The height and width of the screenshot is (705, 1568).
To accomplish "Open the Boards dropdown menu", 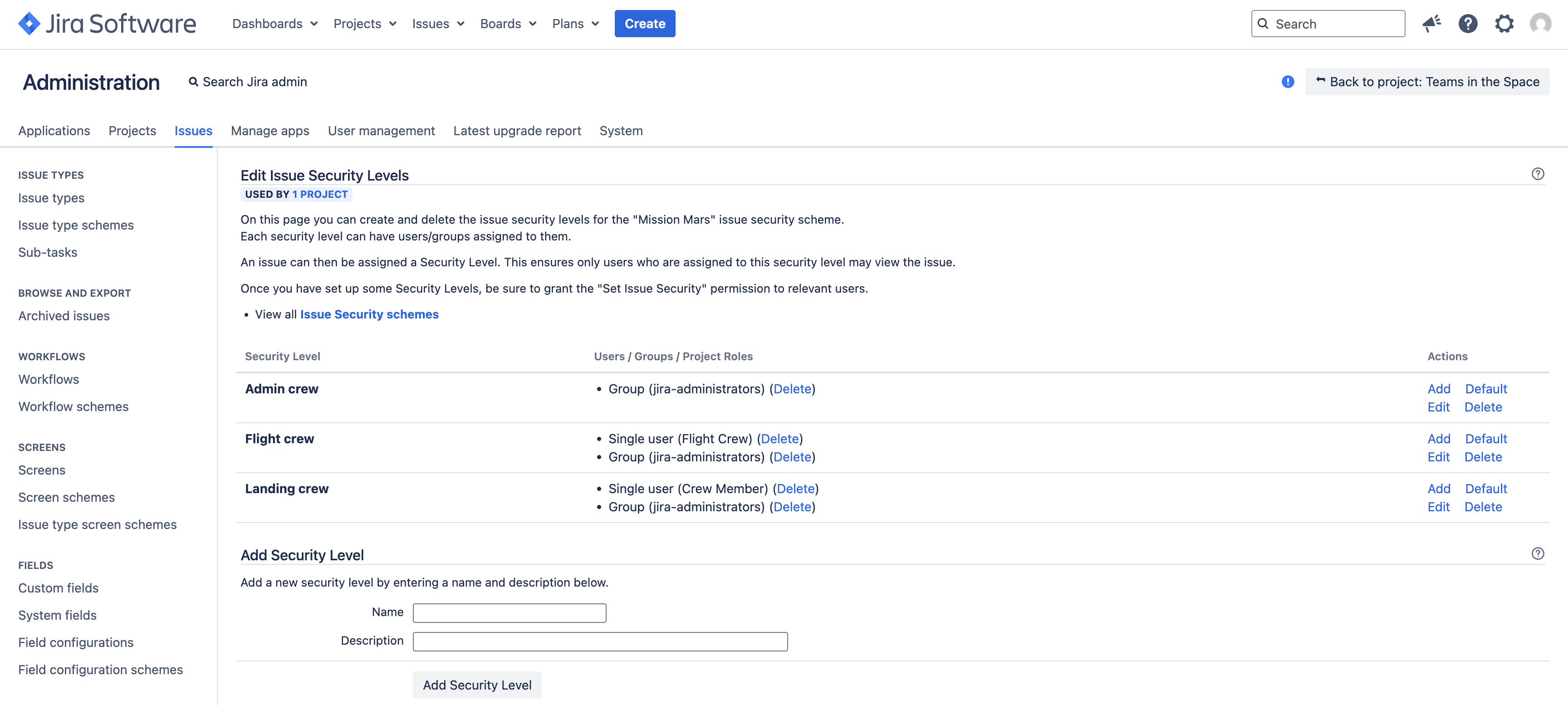I will coord(508,24).
